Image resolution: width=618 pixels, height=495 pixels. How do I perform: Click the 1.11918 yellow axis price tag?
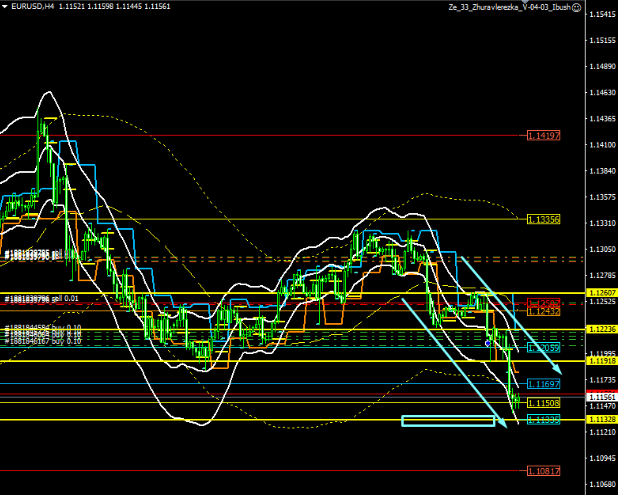[x=600, y=360]
